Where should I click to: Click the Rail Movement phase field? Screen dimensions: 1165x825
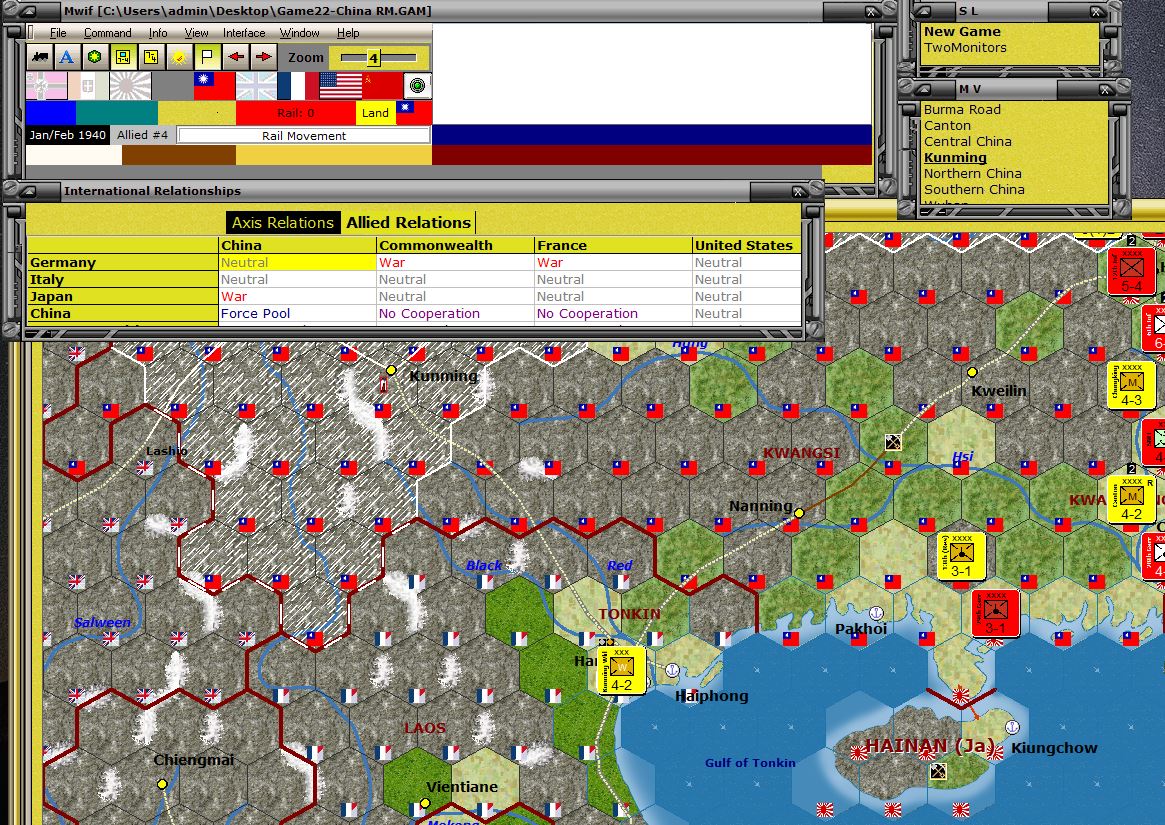(304, 136)
